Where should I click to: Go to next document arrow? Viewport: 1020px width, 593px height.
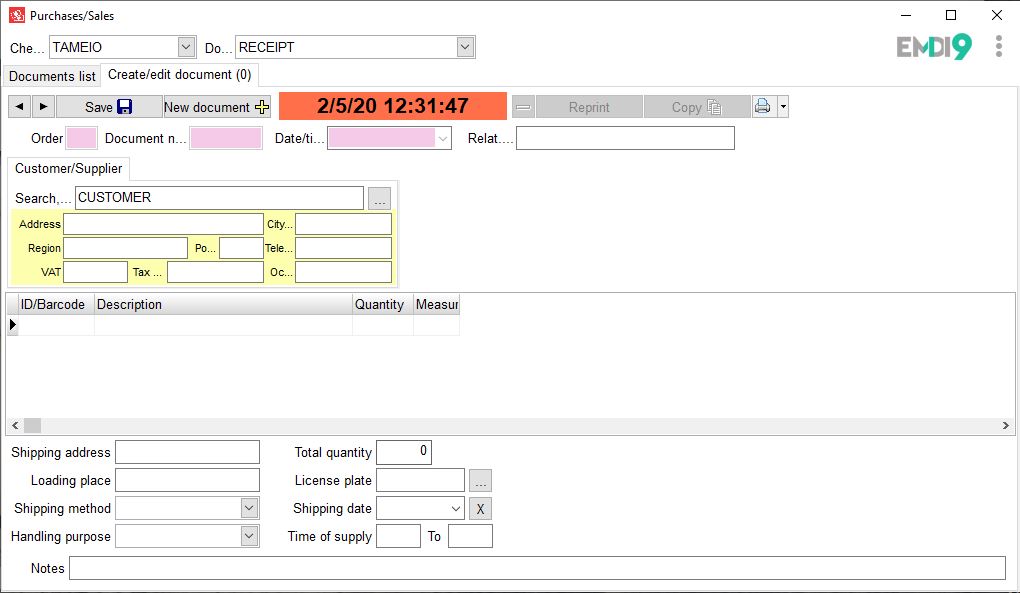pos(43,107)
